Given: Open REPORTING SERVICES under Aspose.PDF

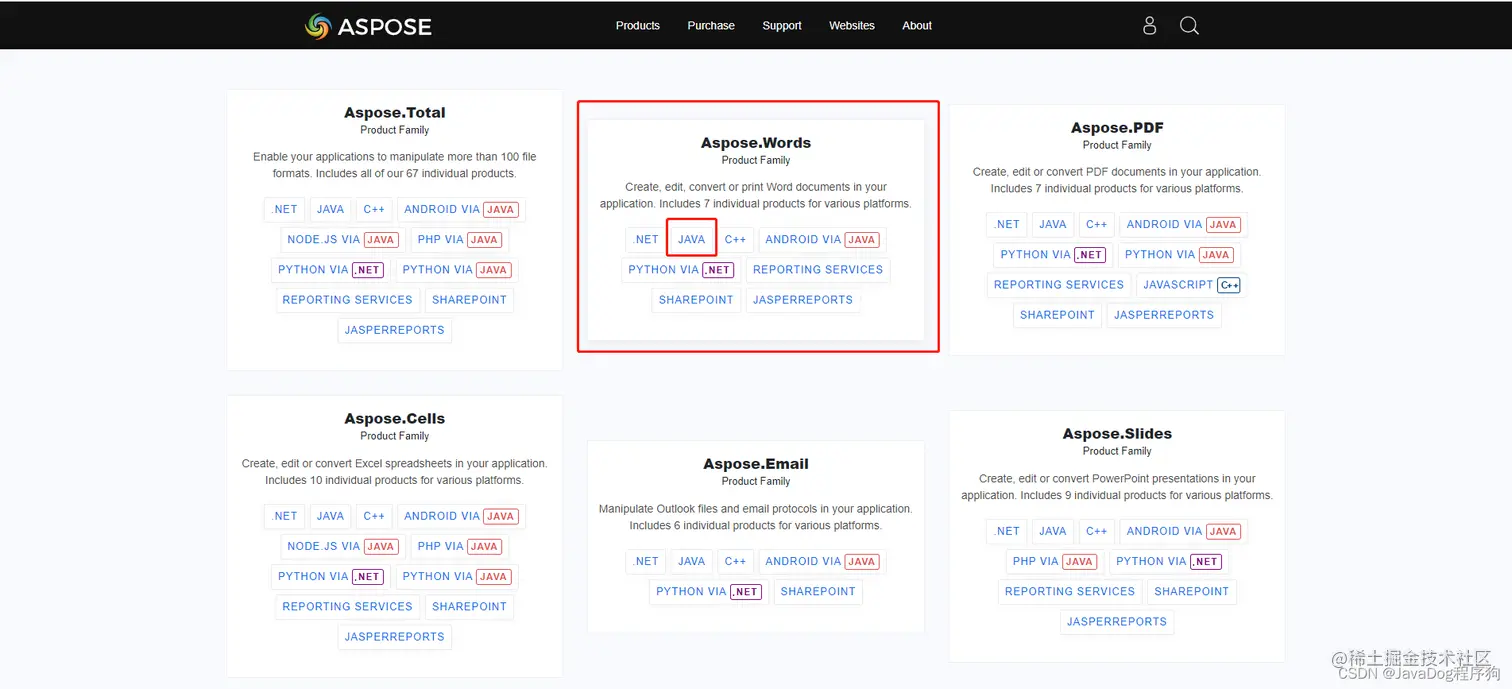Looking at the screenshot, I should click(x=1059, y=285).
